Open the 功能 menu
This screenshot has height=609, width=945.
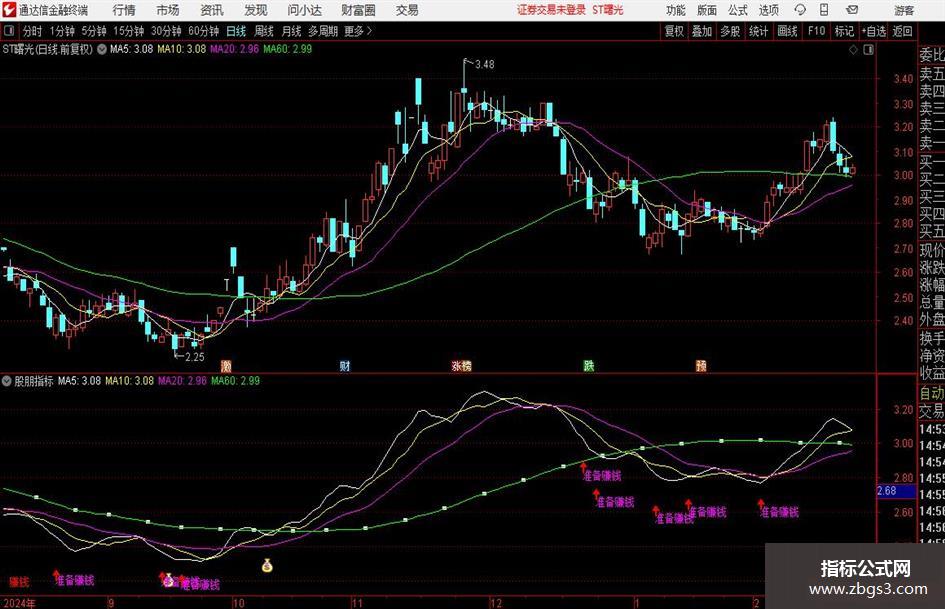pyautogui.click(x=676, y=10)
